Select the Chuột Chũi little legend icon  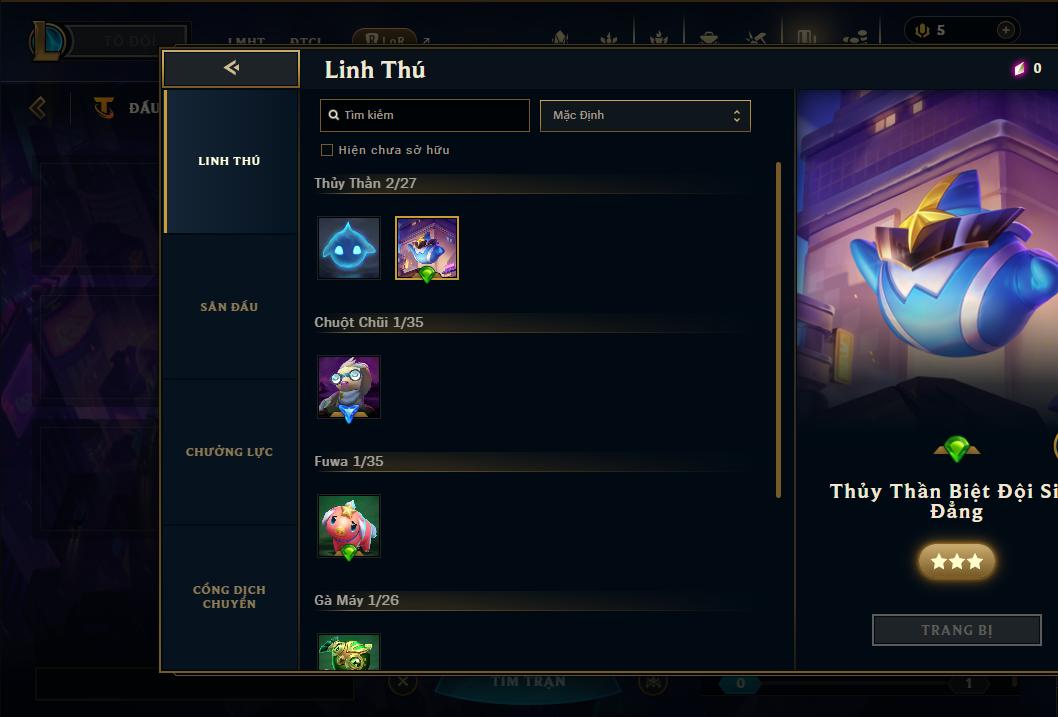pyautogui.click(x=349, y=388)
